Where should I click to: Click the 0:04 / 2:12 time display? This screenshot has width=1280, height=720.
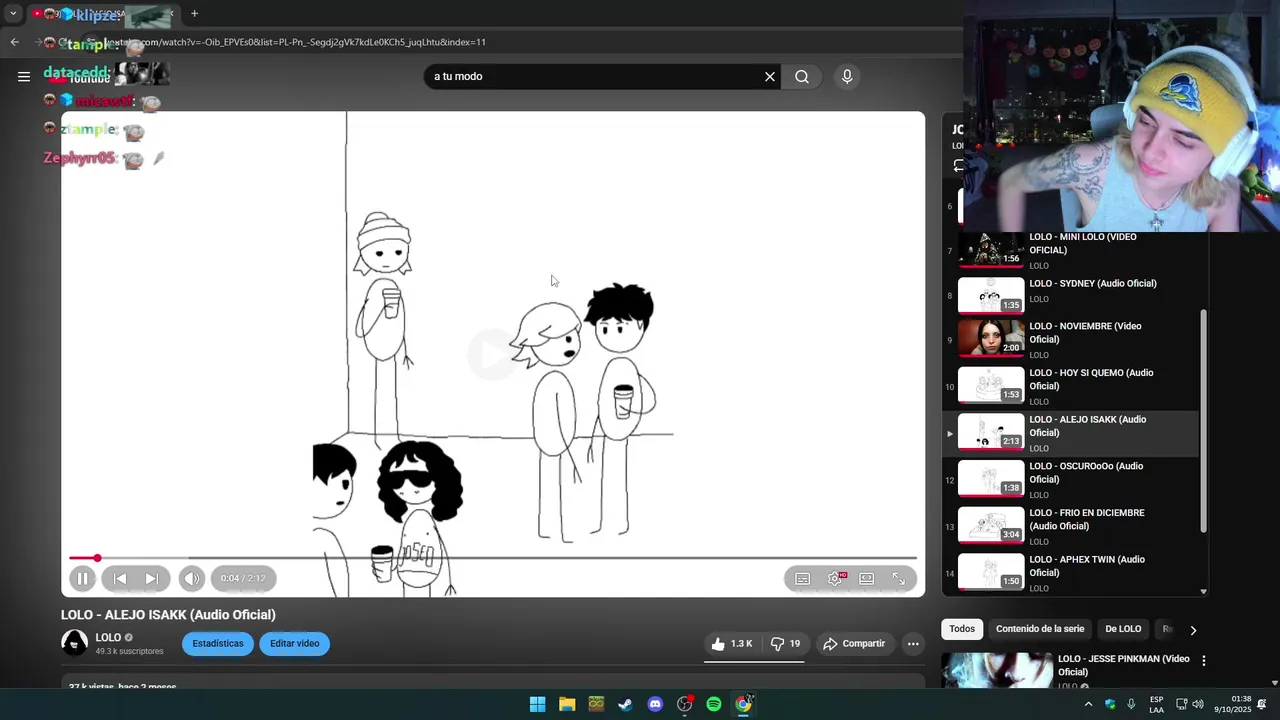point(243,578)
